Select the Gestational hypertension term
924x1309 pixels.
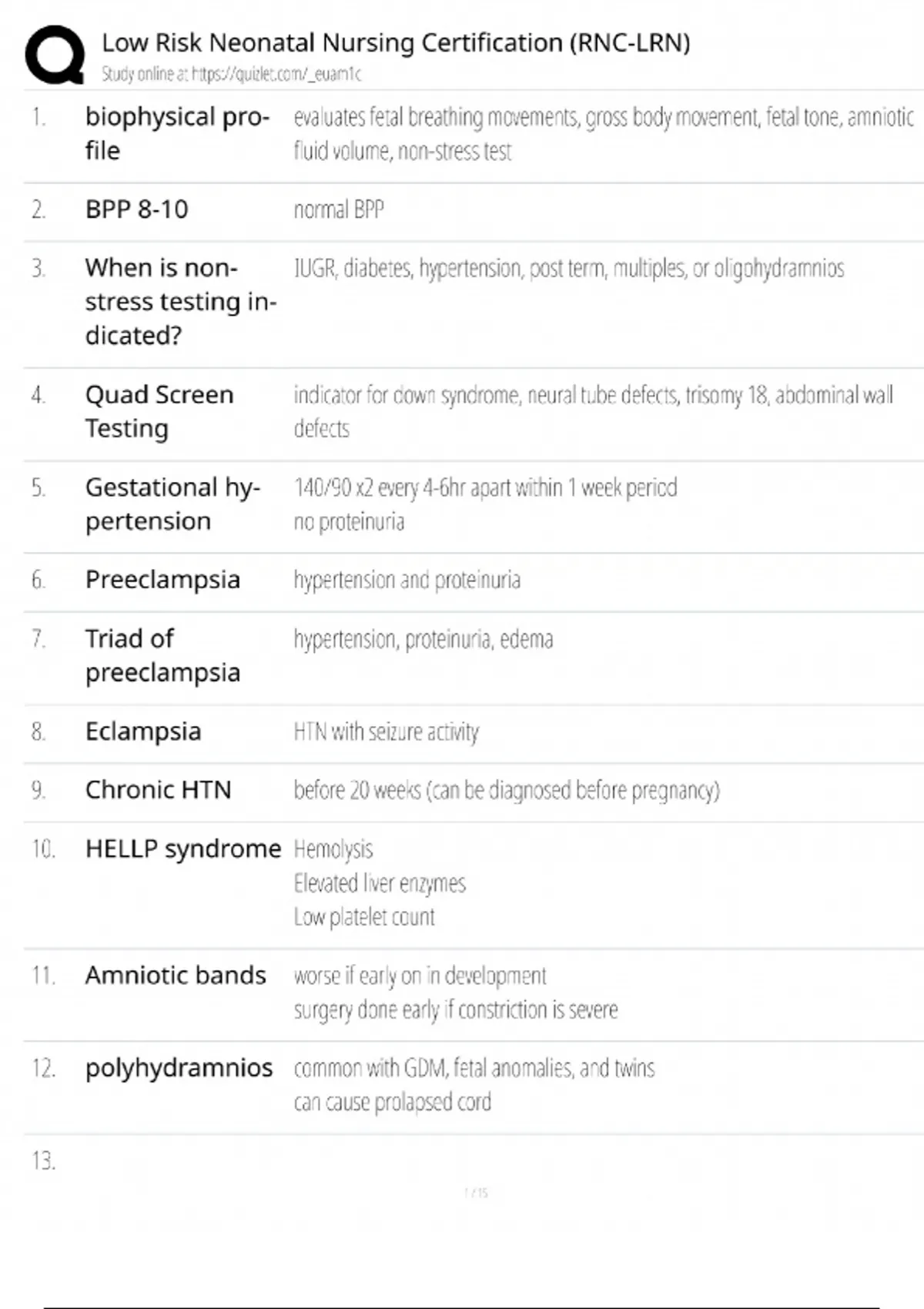point(172,504)
